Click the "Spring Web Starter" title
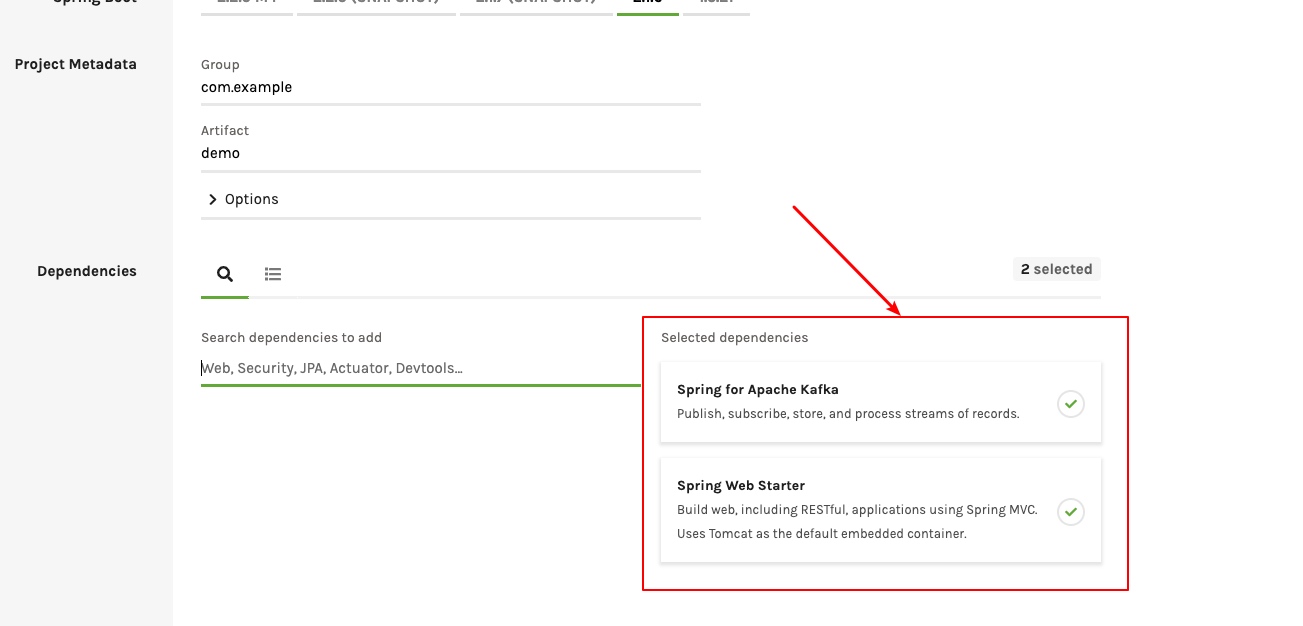Viewport: 1303px width, 626px height. tap(740, 485)
